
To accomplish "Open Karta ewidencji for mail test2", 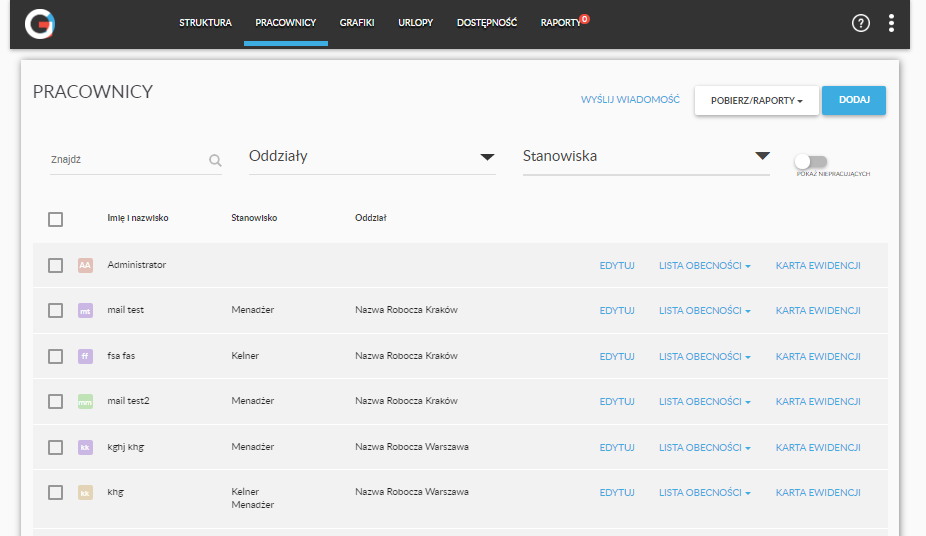I will (x=818, y=401).
